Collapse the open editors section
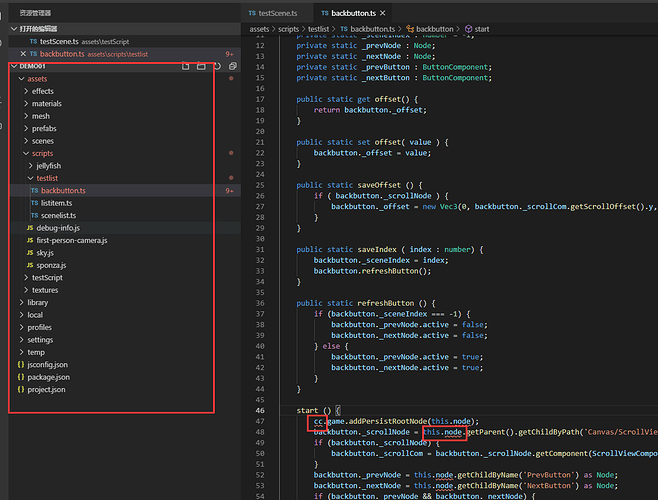 pos(40,29)
